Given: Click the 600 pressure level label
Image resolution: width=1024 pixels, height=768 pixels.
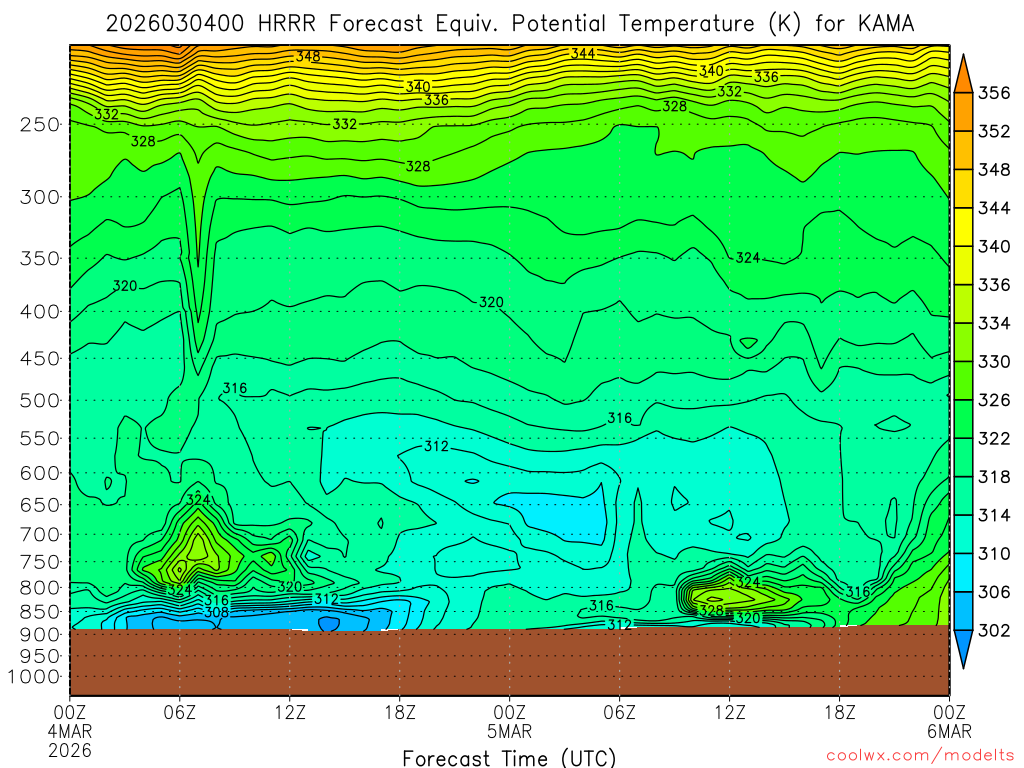Looking at the screenshot, I should point(40,473).
